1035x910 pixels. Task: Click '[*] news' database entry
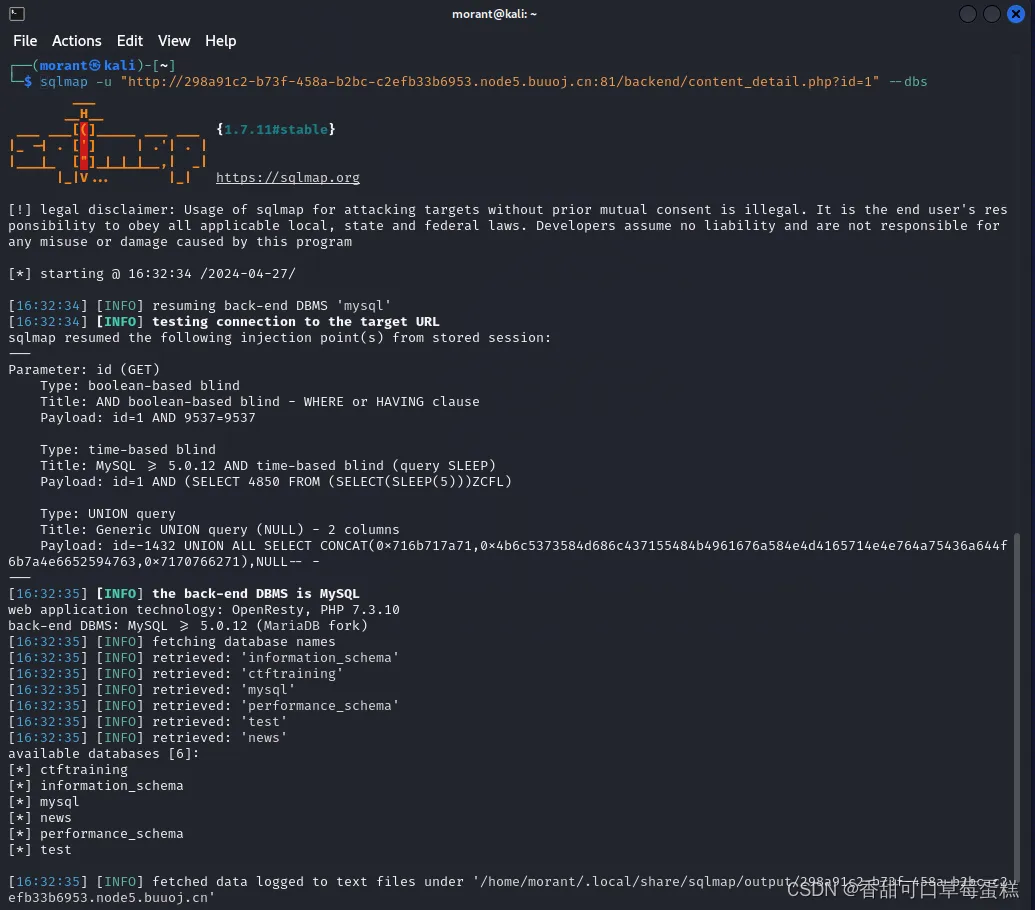[x=40, y=818]
